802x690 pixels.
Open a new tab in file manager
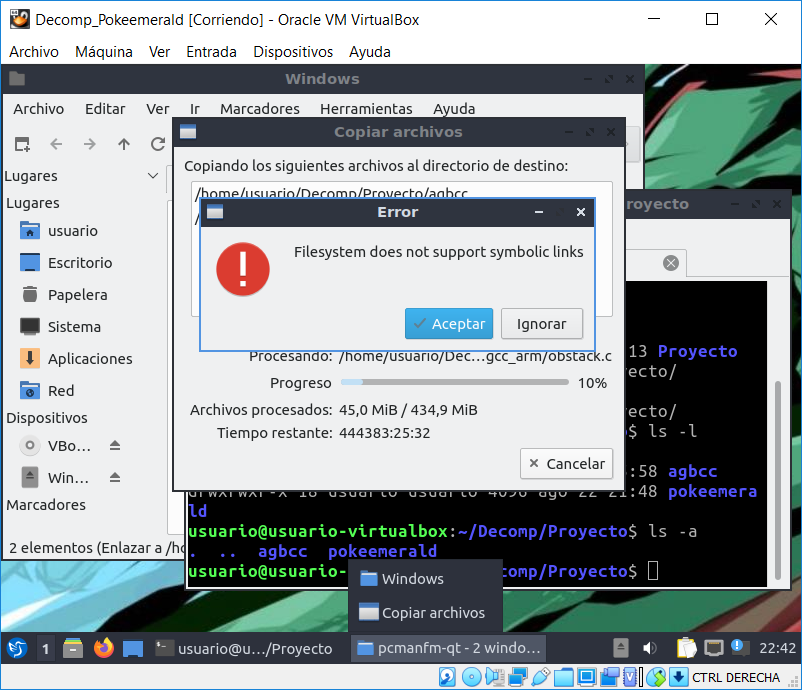pyautogui.click(x=22, y=144)
